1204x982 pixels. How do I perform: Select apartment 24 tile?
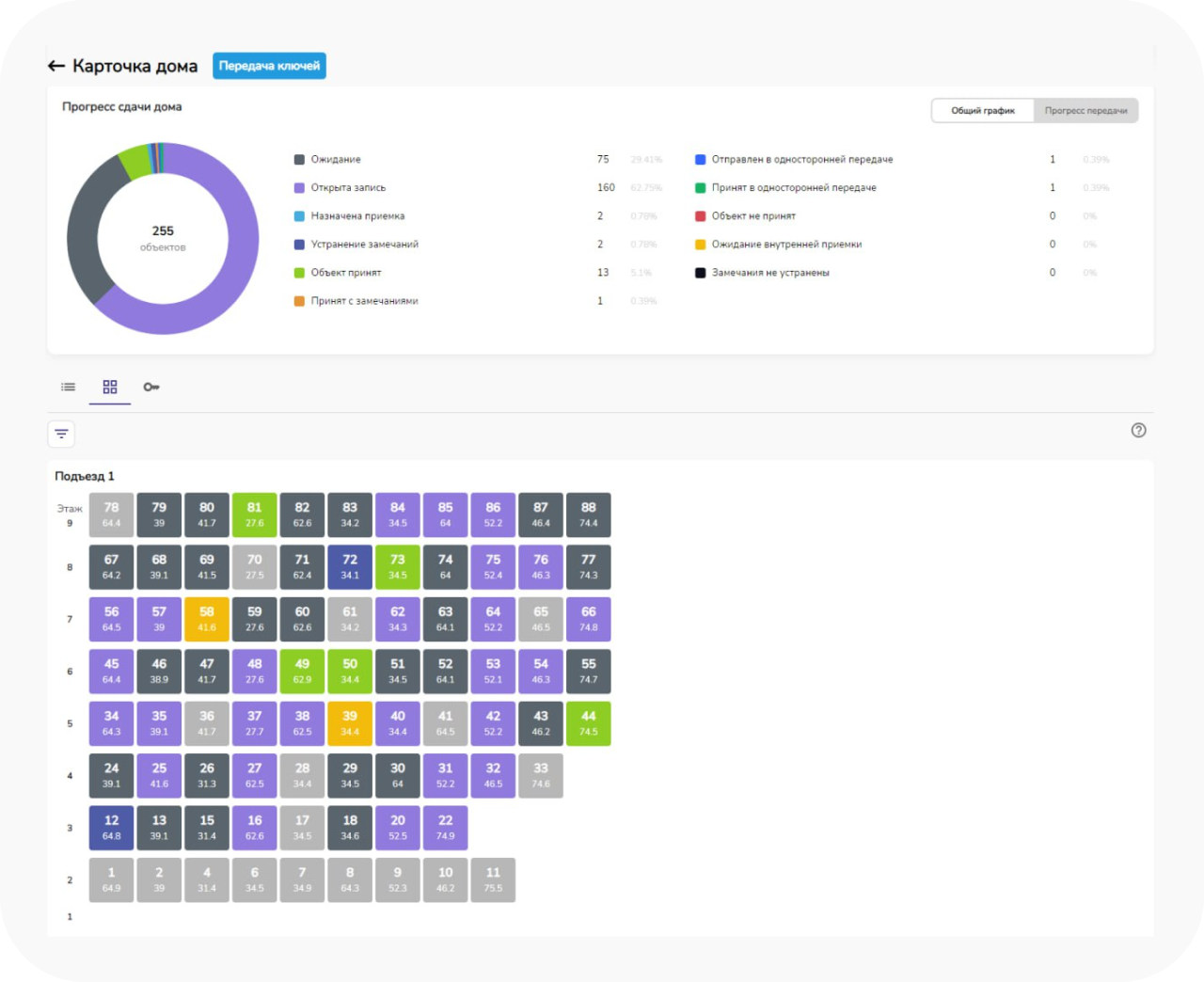[x=112, y=776]
